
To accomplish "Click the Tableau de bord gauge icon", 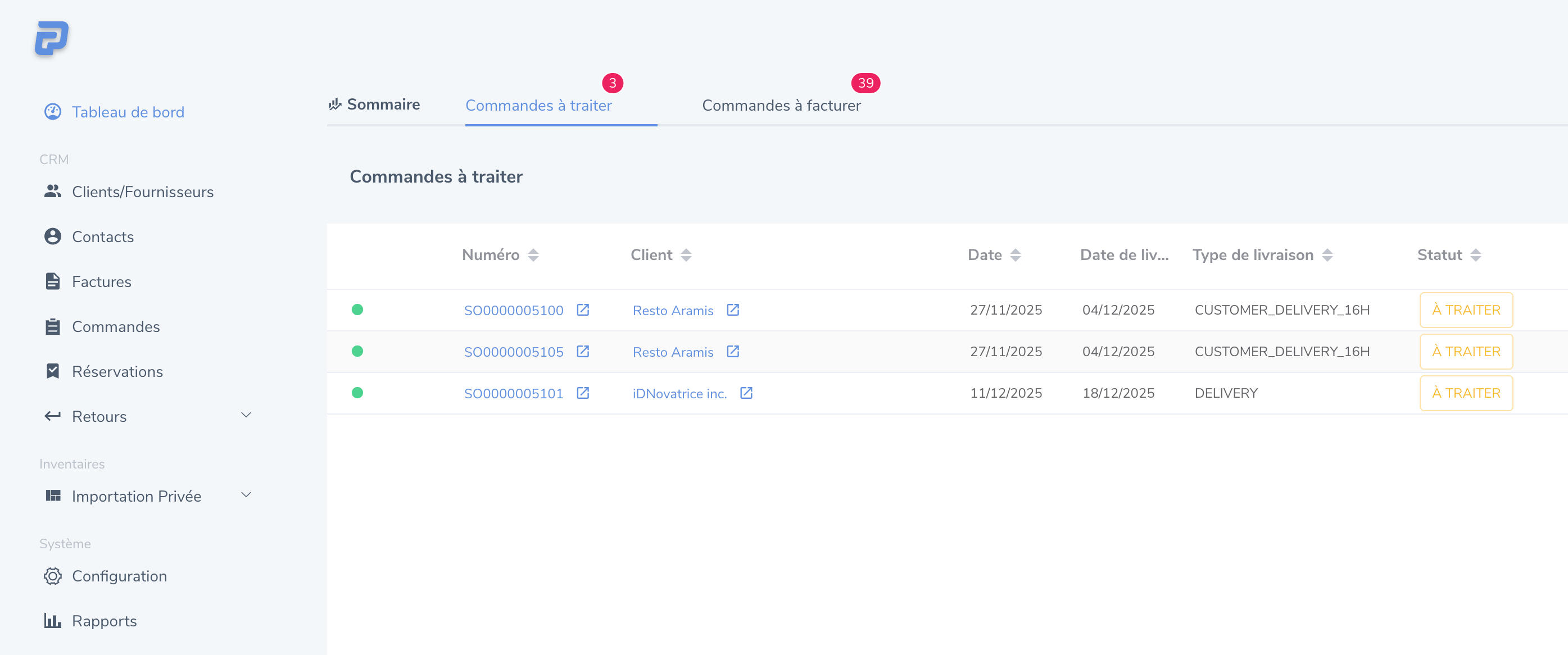I will (x=53, y=112).
